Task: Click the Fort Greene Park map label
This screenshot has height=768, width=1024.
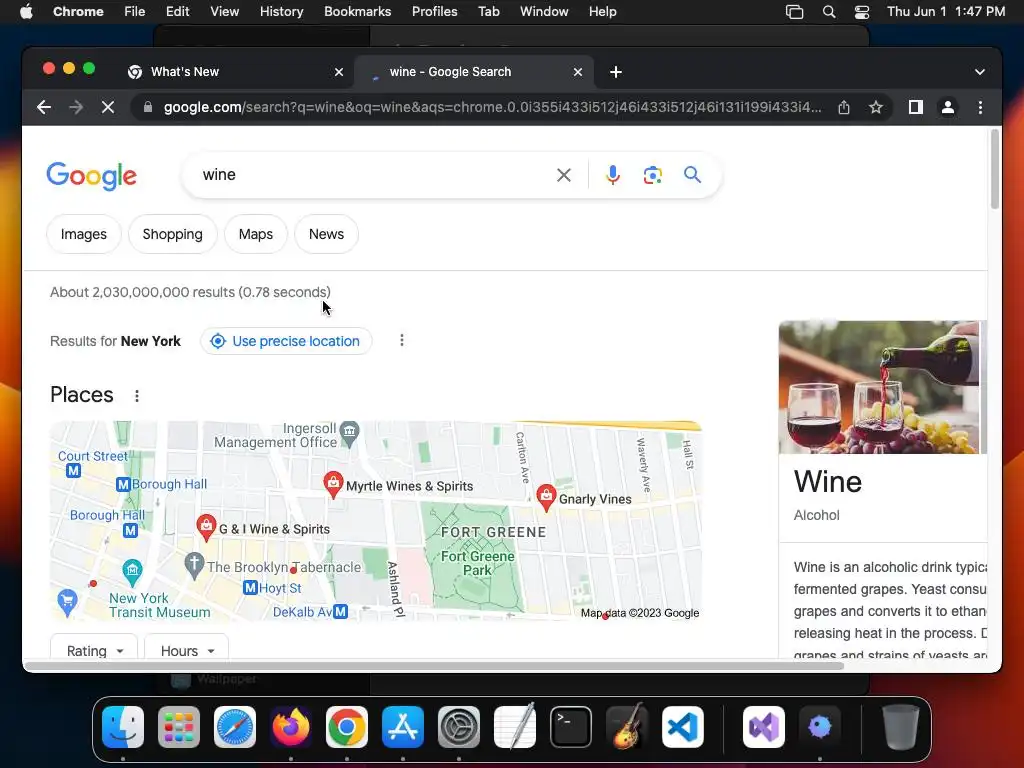Action: (x=477, y=563)
